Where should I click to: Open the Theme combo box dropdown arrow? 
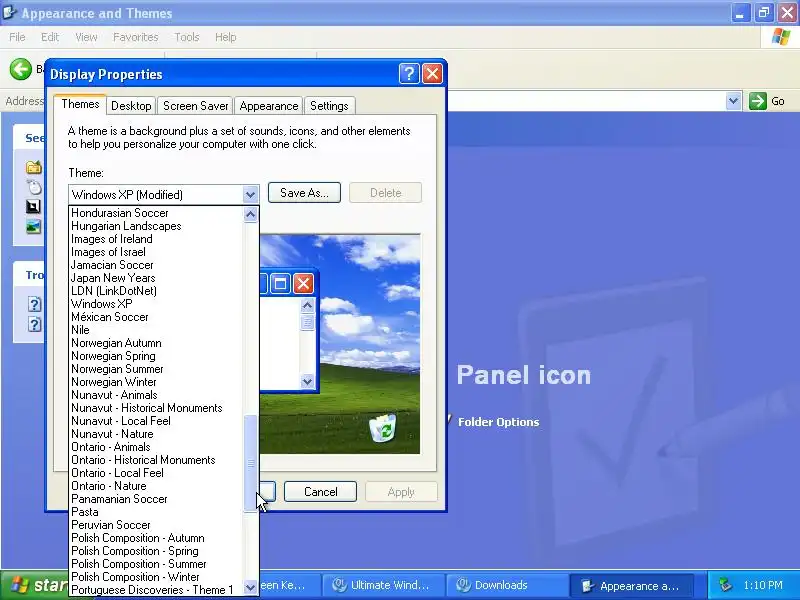tap(250, 194)
